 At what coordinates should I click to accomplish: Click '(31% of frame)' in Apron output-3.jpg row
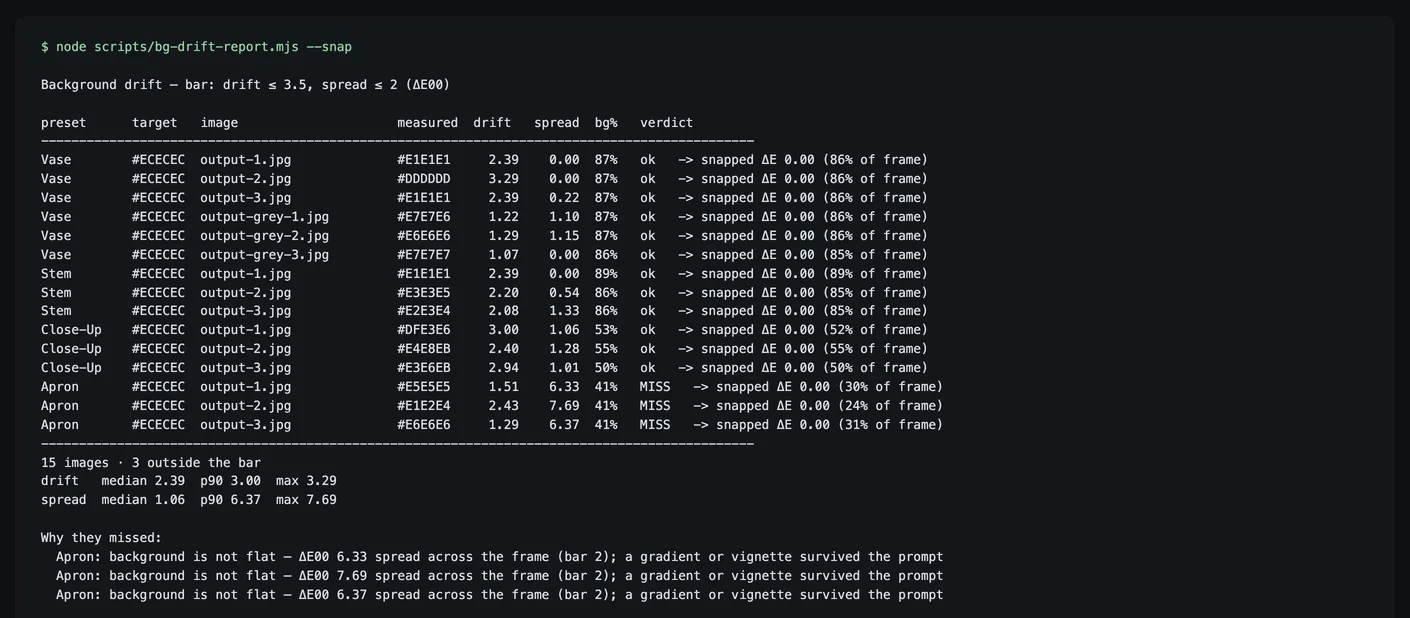click(x=891, y=425)
